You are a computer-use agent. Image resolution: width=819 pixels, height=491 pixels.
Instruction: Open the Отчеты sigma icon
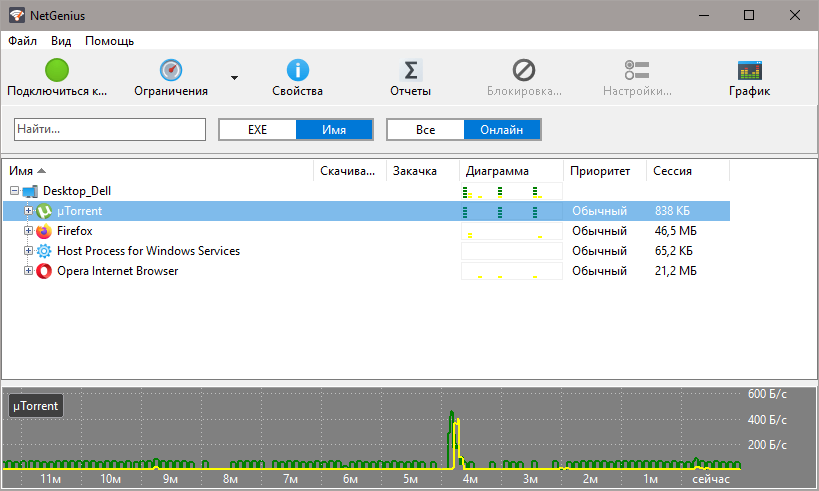pos(410,70)
